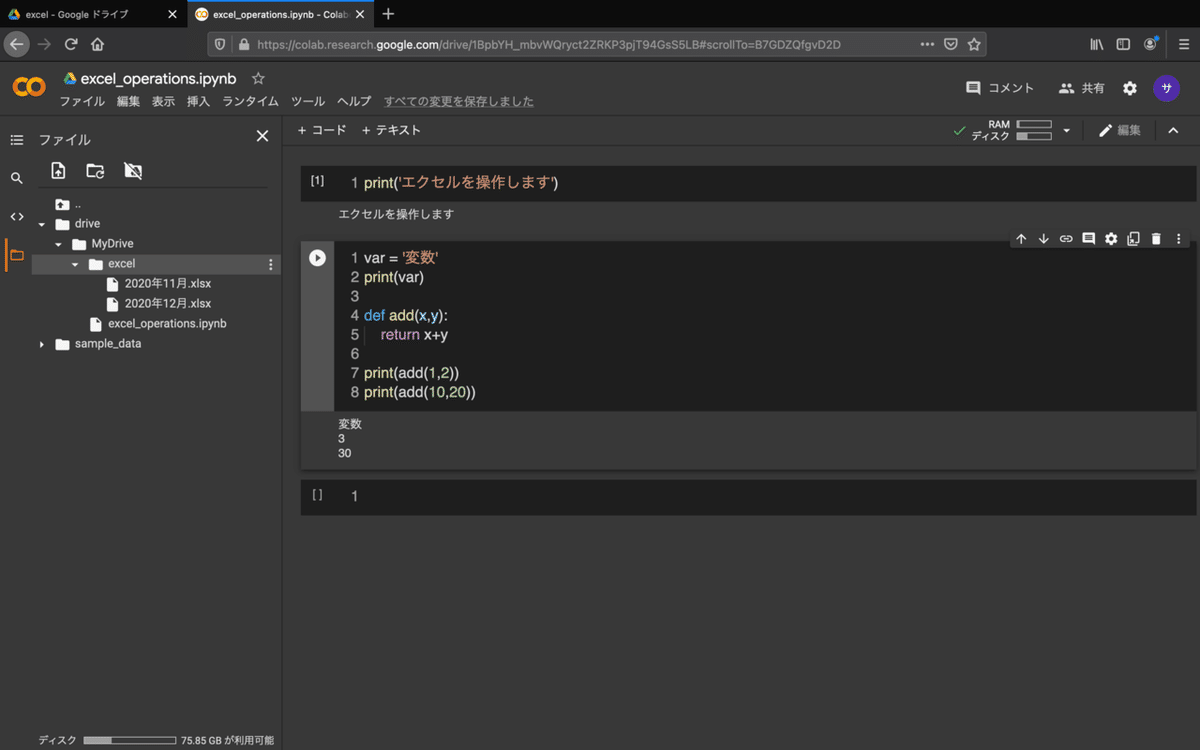The image size is (1200, 750).
Task: Open the ランタイム menu
Action: [251, 101]
